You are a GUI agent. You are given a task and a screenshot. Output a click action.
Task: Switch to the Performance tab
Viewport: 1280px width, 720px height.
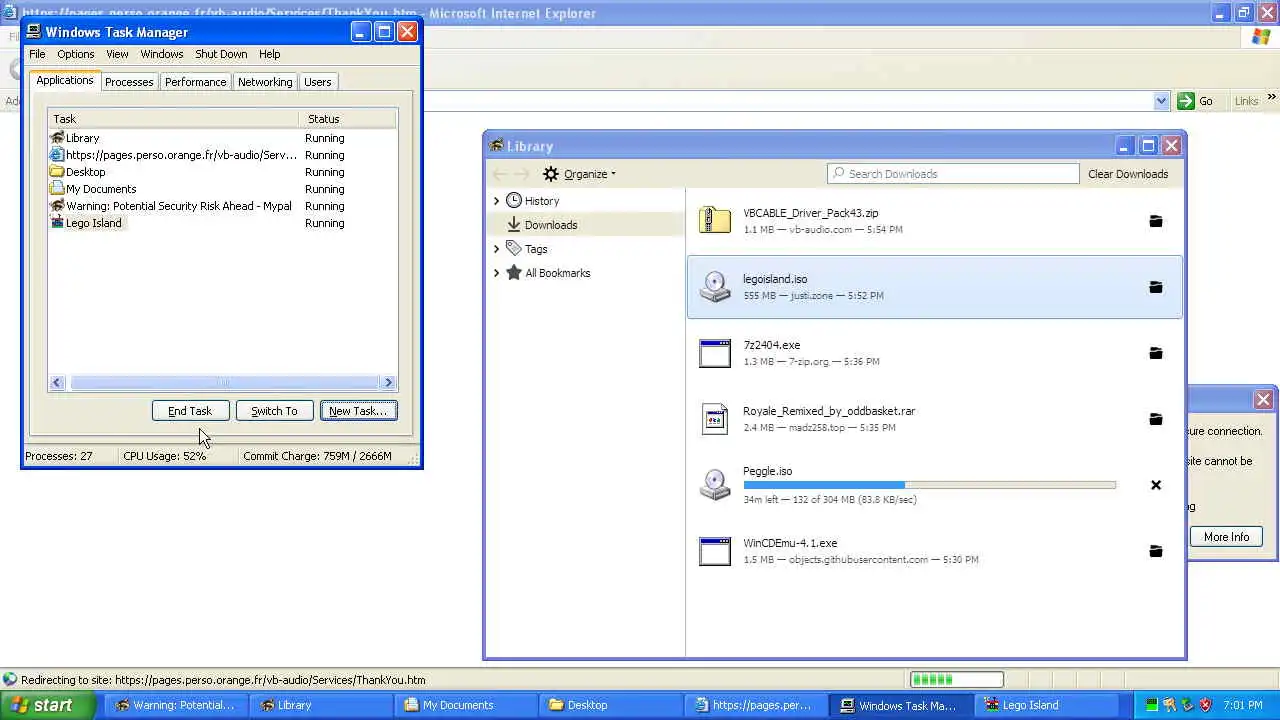[x=195, y=82]
